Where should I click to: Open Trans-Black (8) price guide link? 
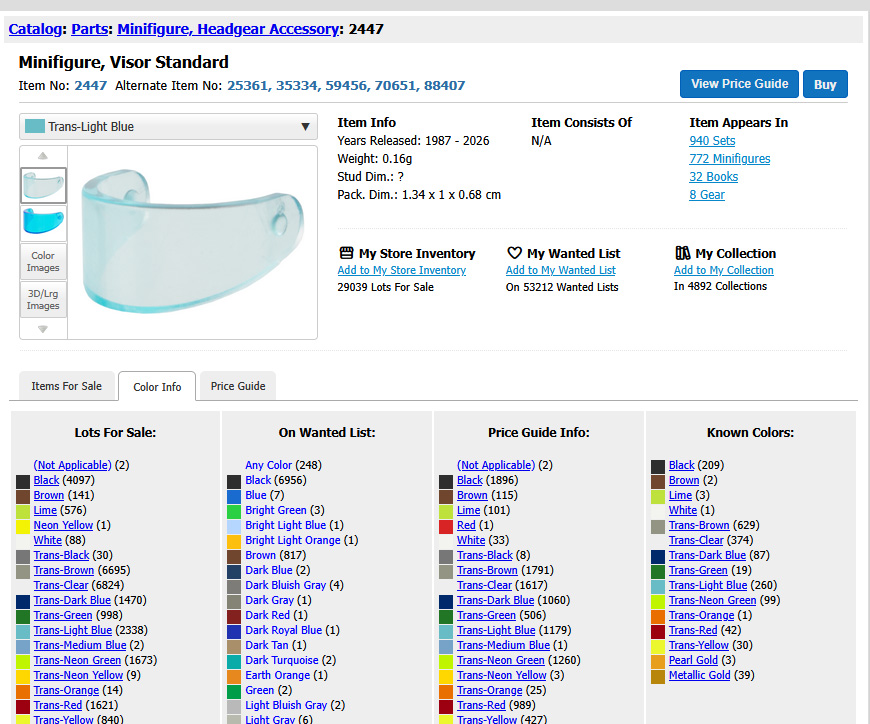(485, 555)
